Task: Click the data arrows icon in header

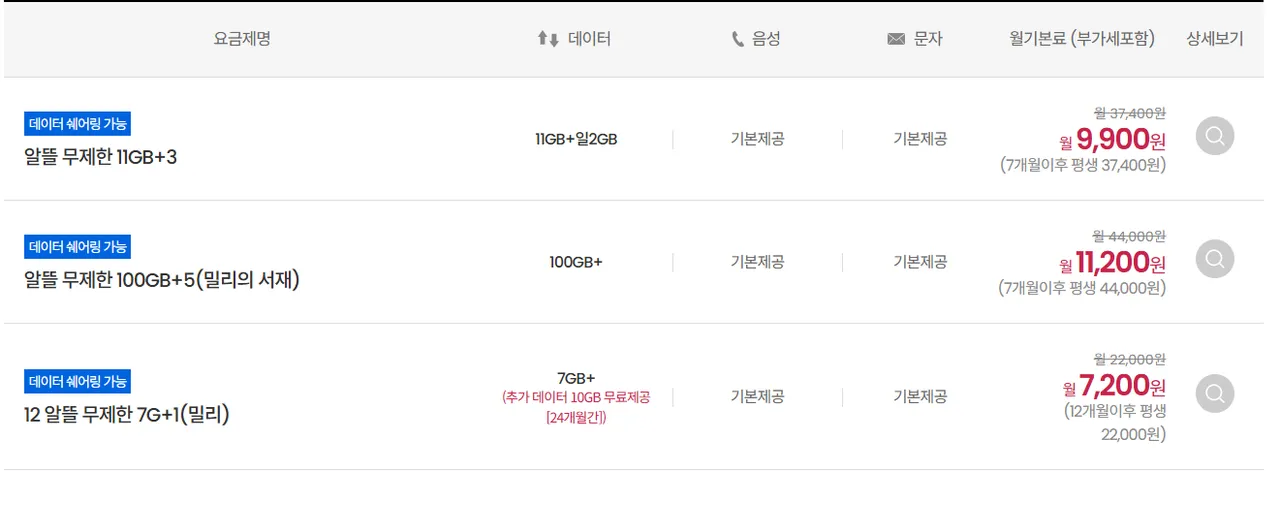Action: [x=548, y=40]
